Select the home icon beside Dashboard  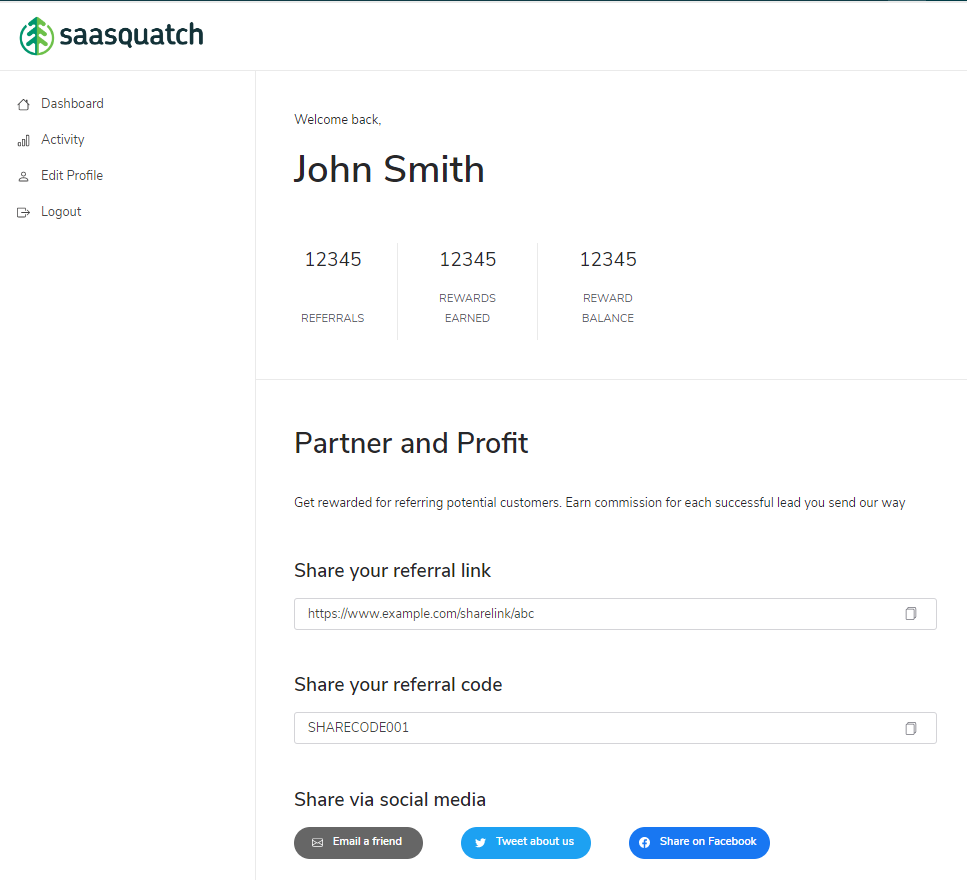22,103
